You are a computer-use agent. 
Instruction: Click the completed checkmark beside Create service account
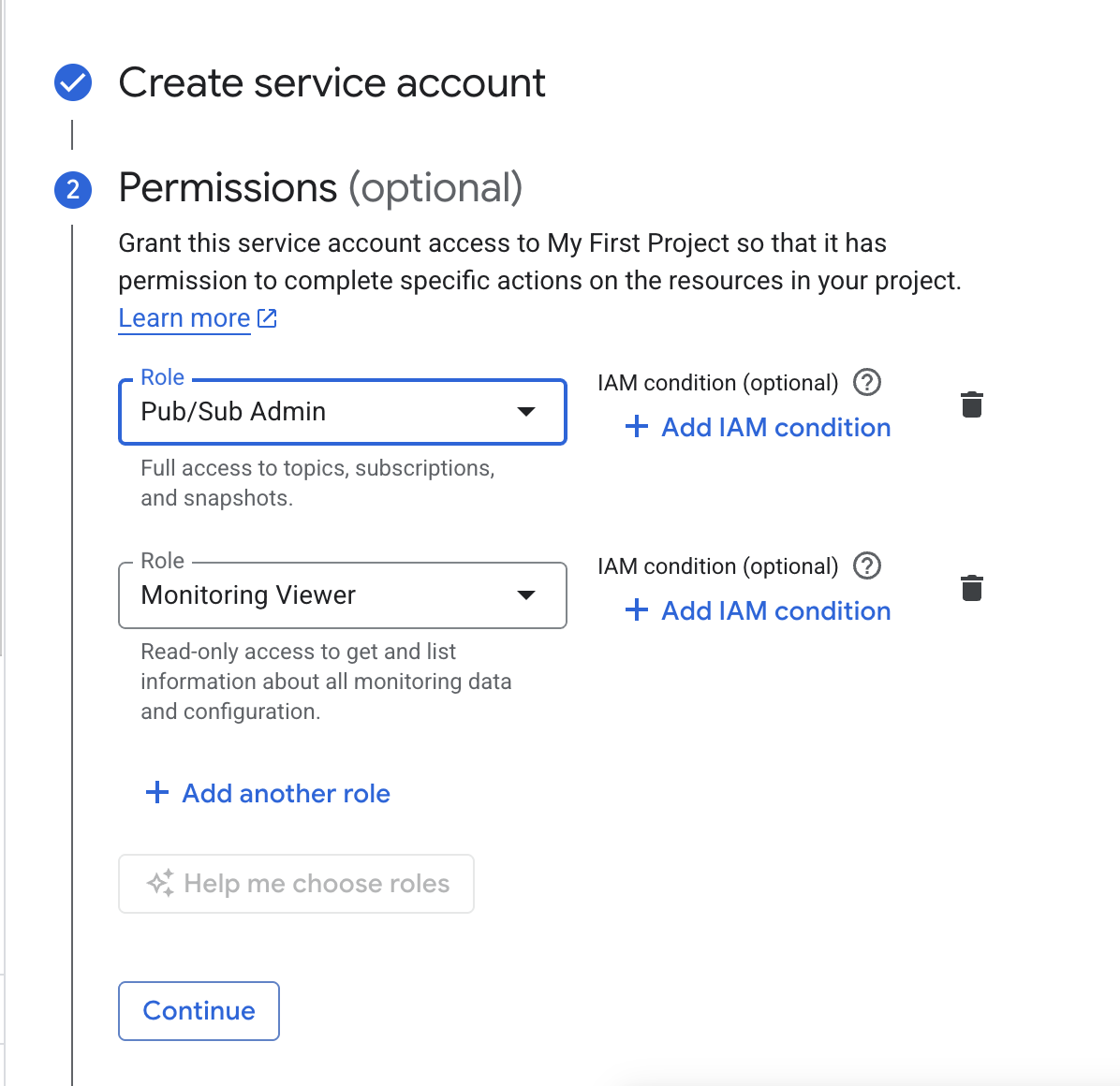click(x=73, y=82)
